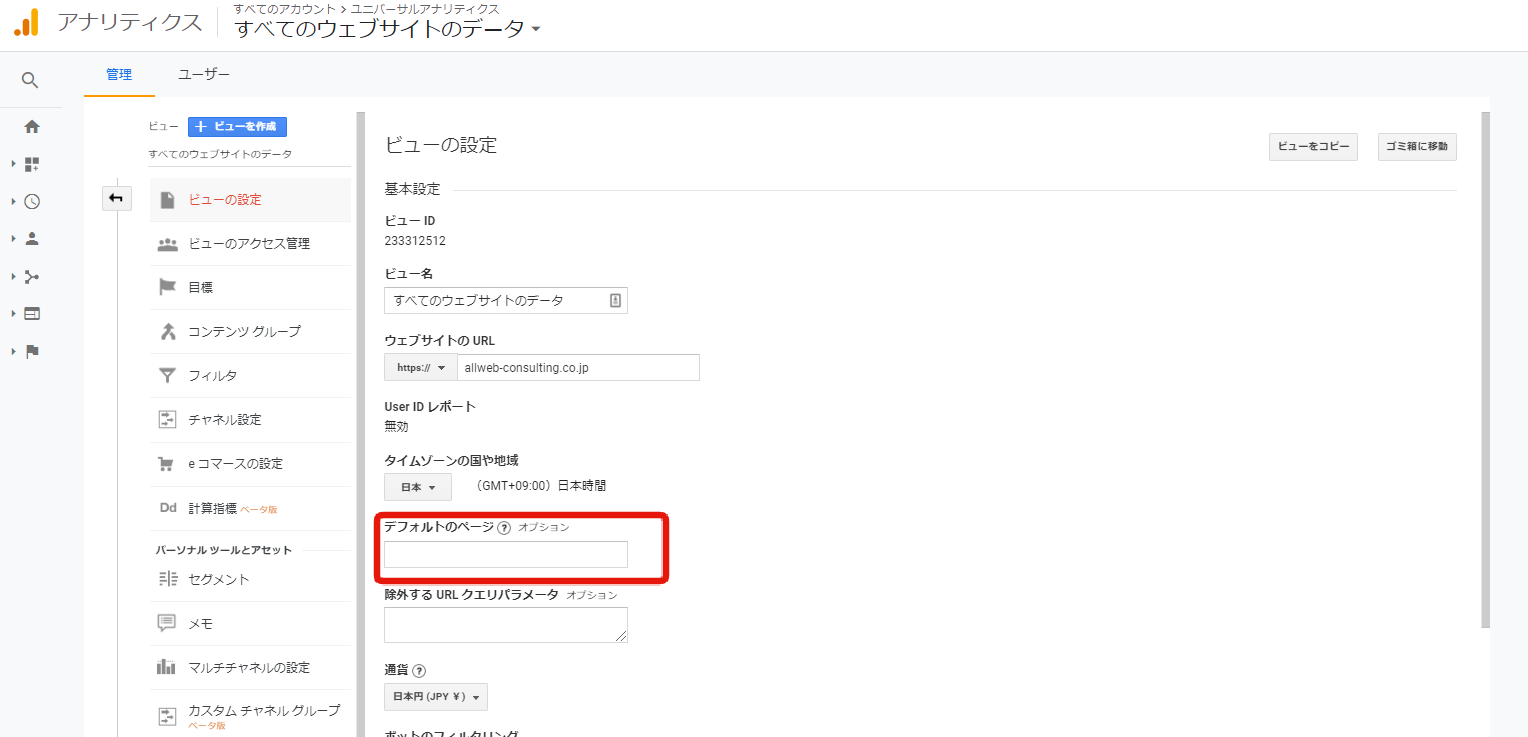Click the segment icon beside セグメント
Image resolution: width=1528 pixels, height=737 pixels.
(x=167, y=579)
